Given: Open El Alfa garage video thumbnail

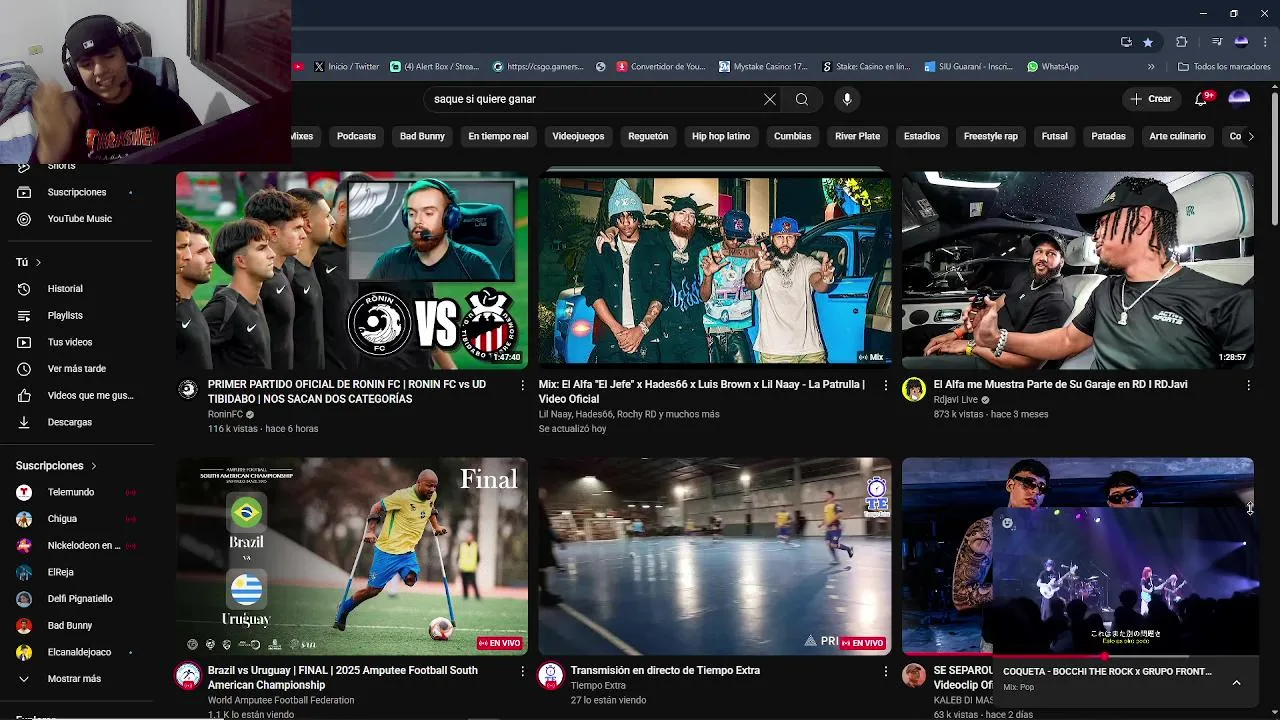Looking at the screenshot, I should 1078,270.
